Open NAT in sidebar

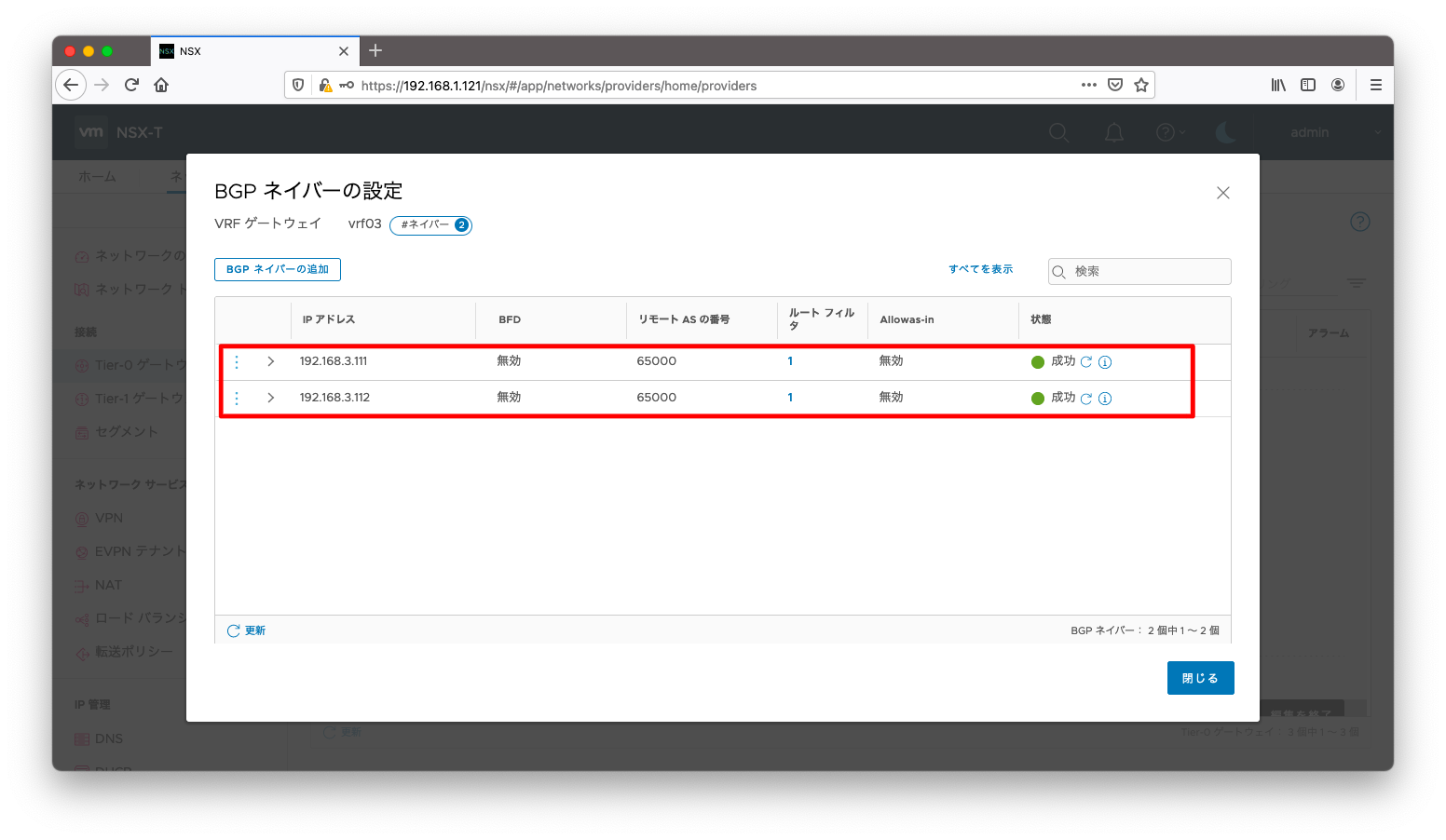[108, 585]
